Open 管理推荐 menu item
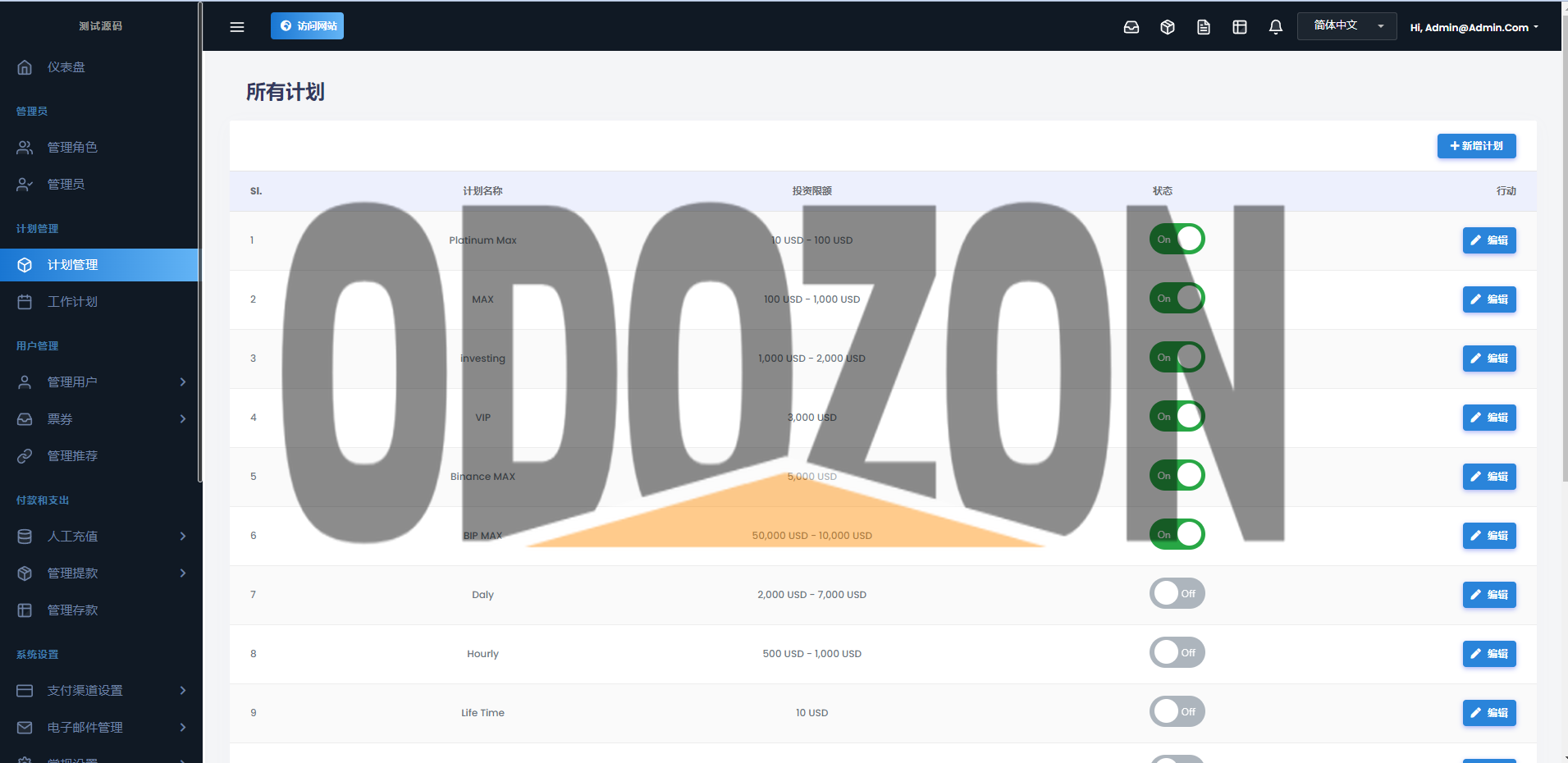The height and width of the screenshot is (763, 1568). [99, 456]
